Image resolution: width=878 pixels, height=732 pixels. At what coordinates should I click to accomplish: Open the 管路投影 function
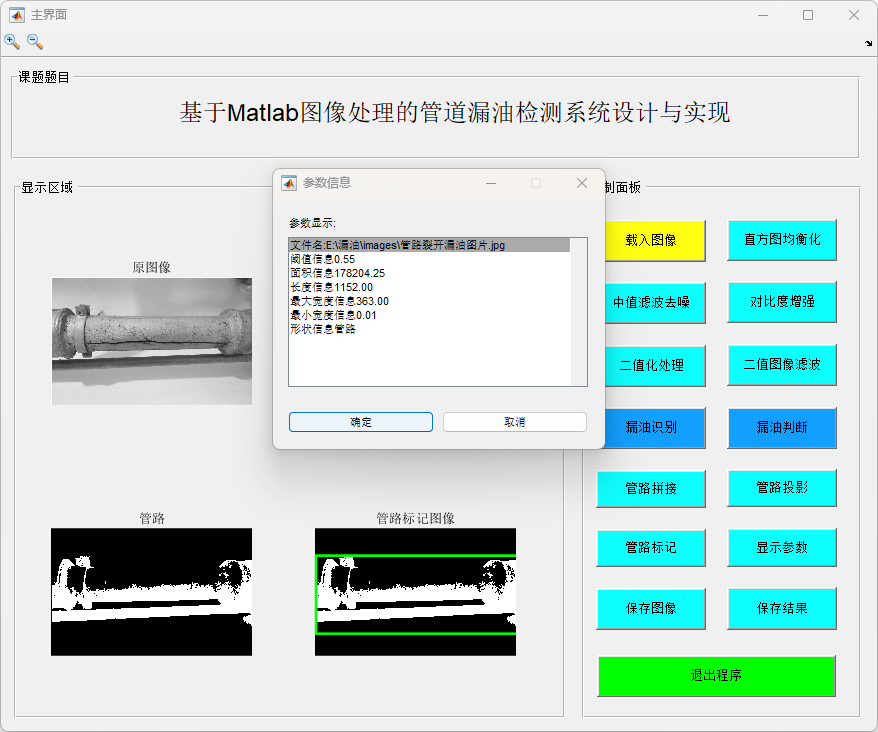click(782, 488)
